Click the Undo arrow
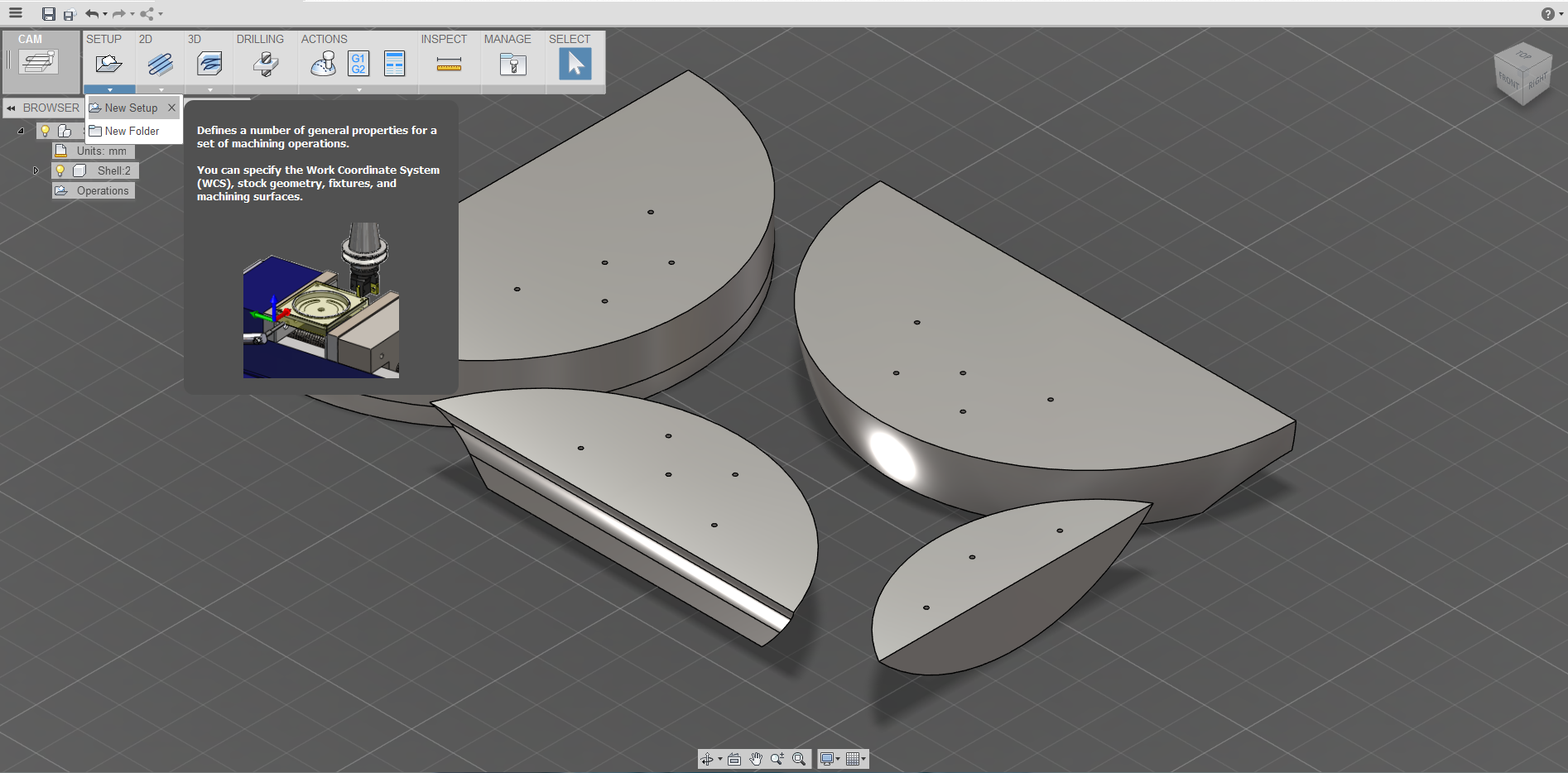 92,13
